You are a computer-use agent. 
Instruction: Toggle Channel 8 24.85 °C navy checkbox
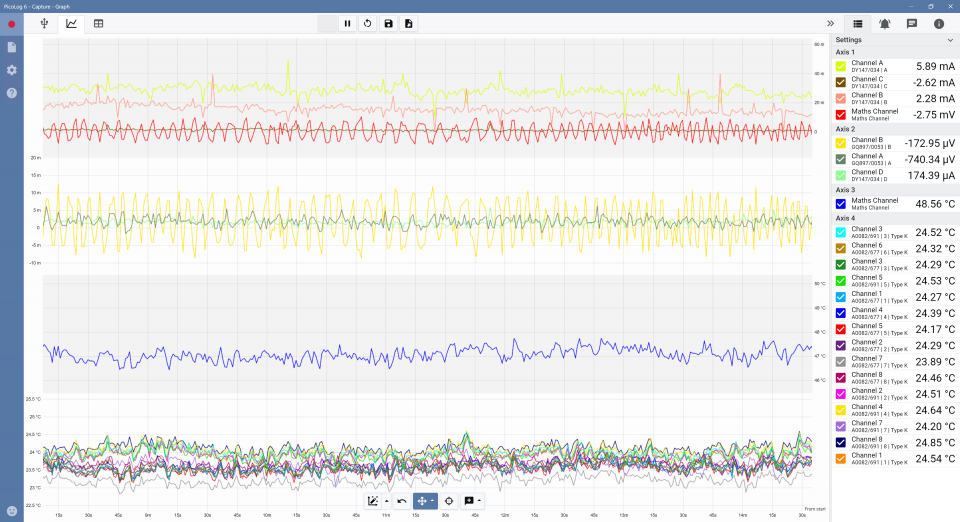point(841,442)
